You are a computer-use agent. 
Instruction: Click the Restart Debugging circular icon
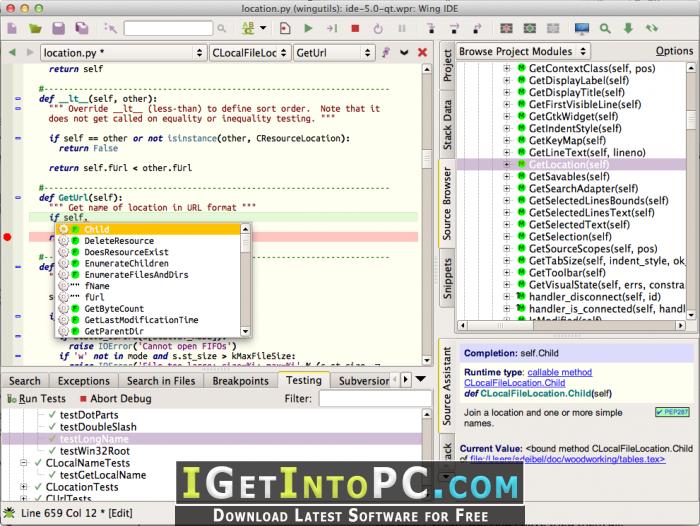point(378,29)
